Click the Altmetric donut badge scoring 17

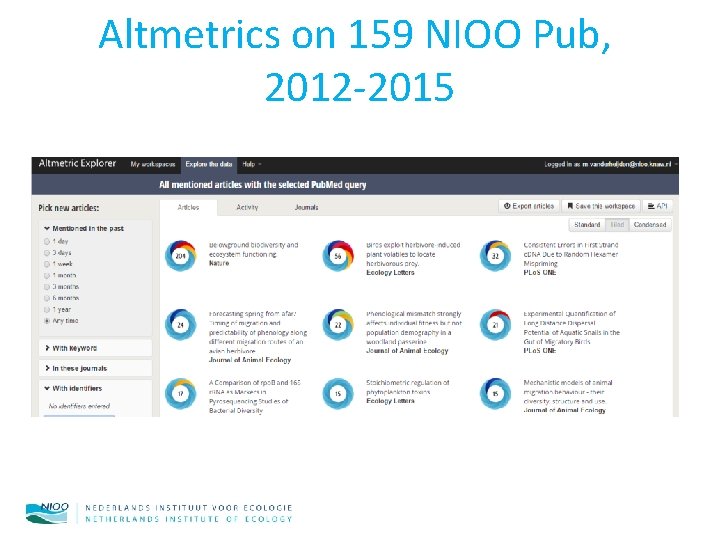coord(180,394)
